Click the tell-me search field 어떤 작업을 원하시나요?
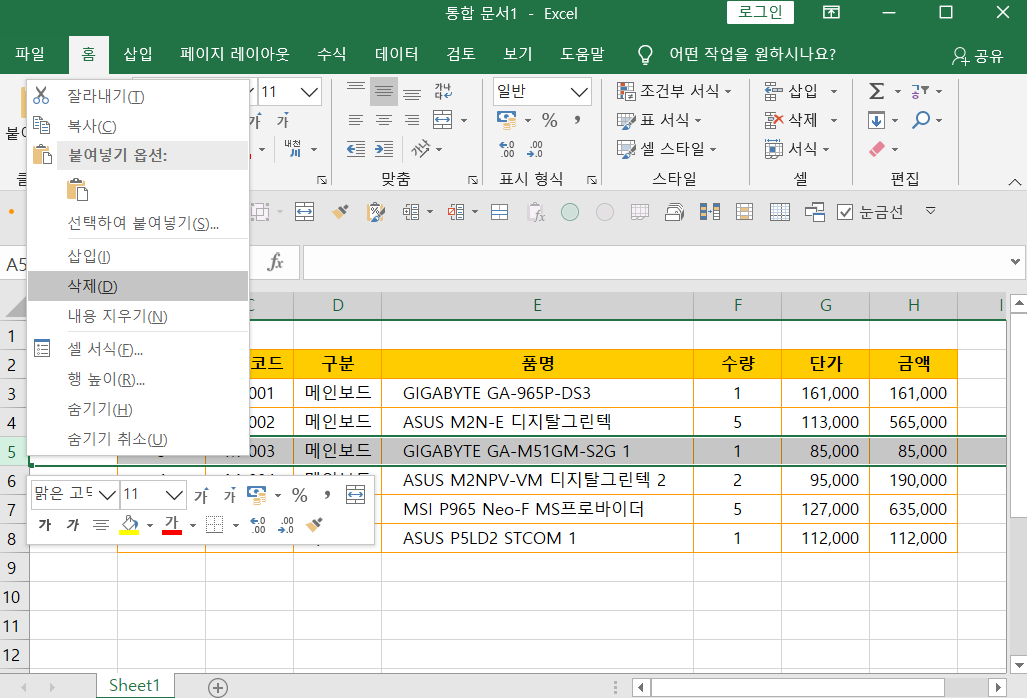 tap(752, 54)
